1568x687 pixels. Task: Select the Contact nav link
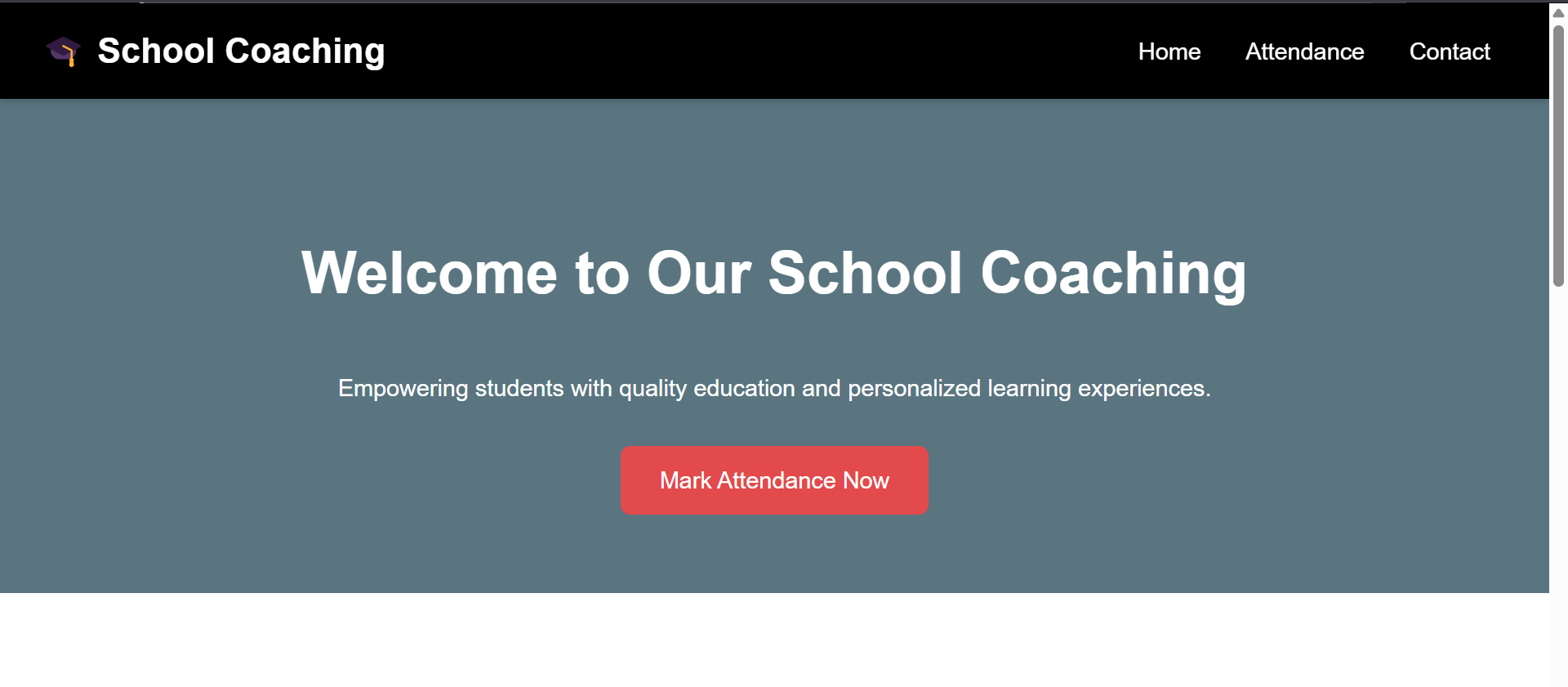click(1450, 51)
